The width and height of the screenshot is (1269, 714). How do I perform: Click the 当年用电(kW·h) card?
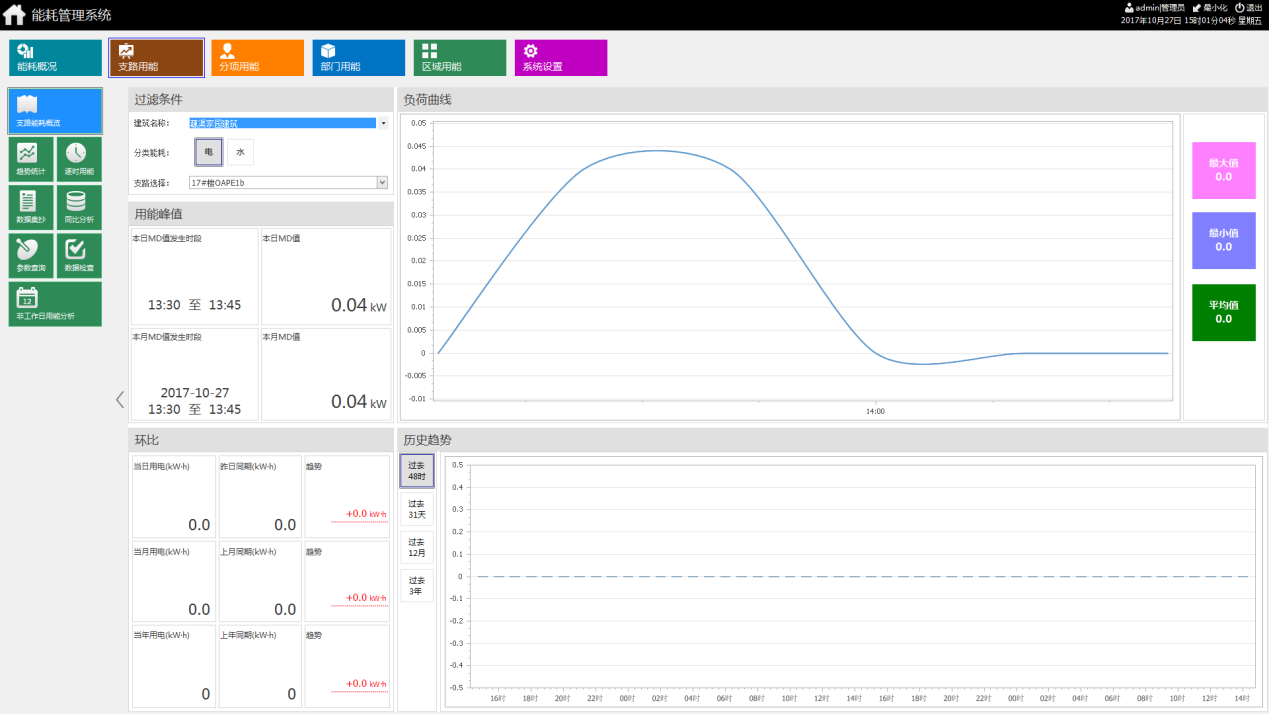click(x=173, y=666)
